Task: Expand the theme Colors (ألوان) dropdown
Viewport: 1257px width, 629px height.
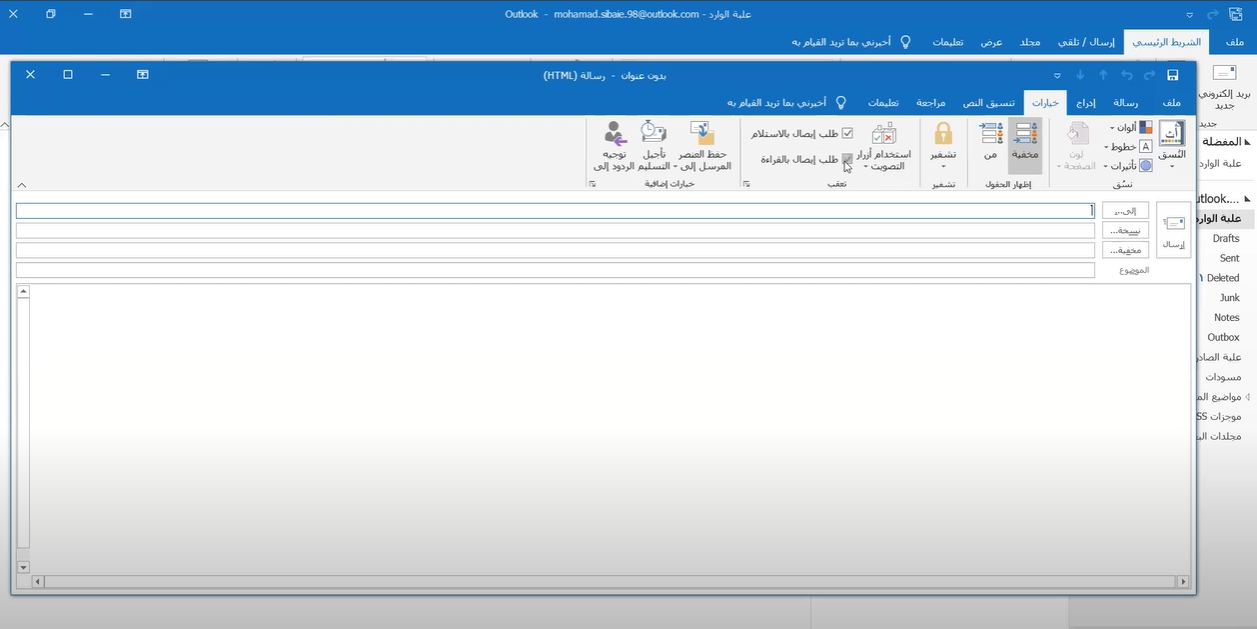Action: tap(1131, 128)
